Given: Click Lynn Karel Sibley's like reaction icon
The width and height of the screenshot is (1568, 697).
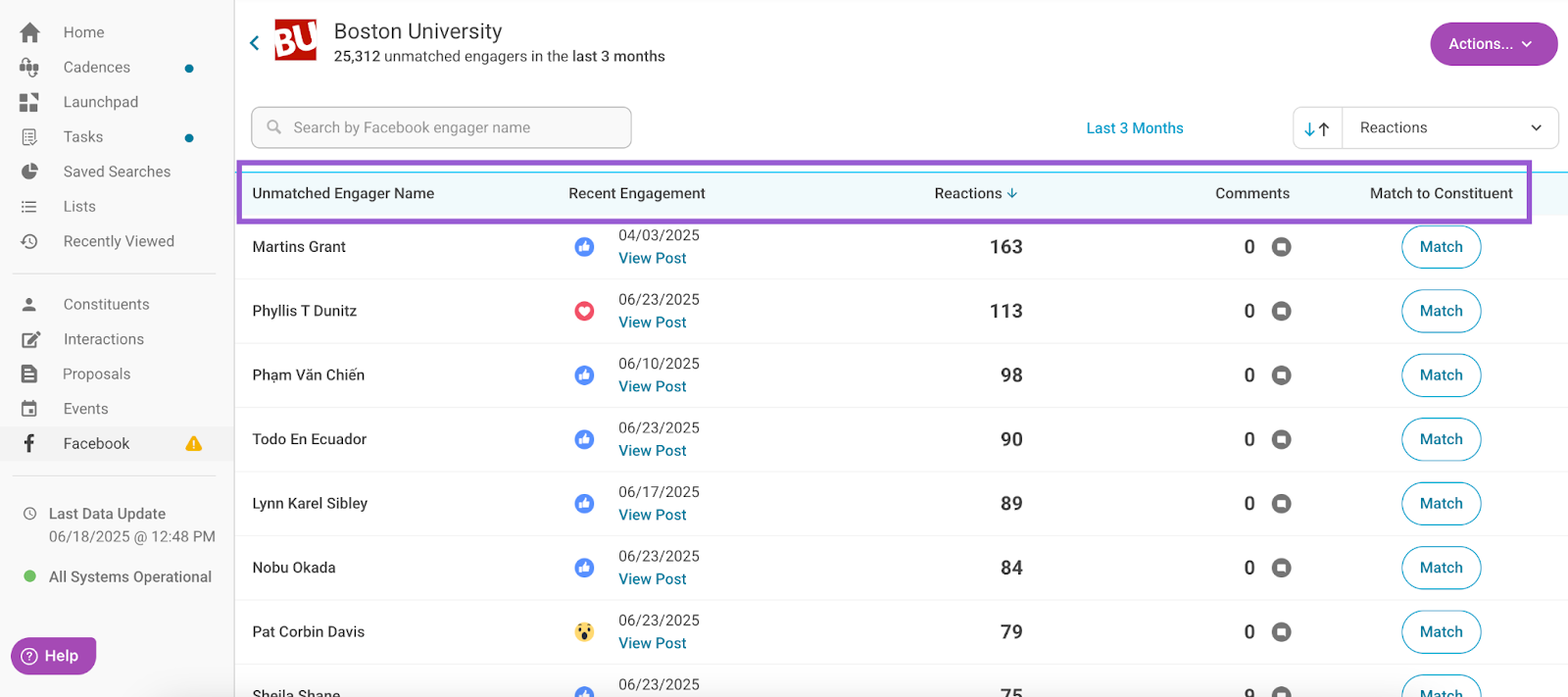Looking at the screenshot, I should 584,504.
